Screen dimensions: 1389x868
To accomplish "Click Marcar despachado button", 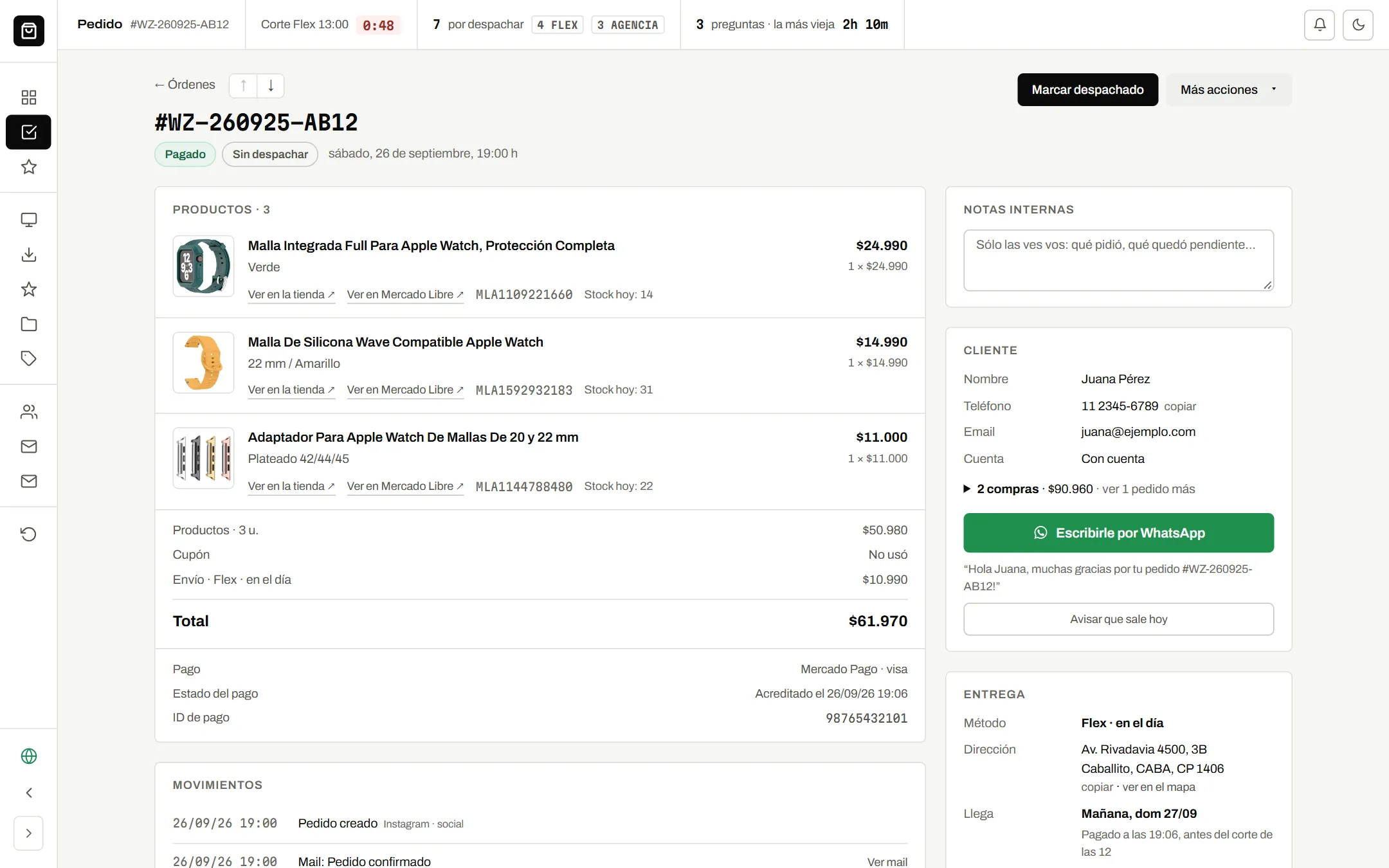I will pos(1087,89).
